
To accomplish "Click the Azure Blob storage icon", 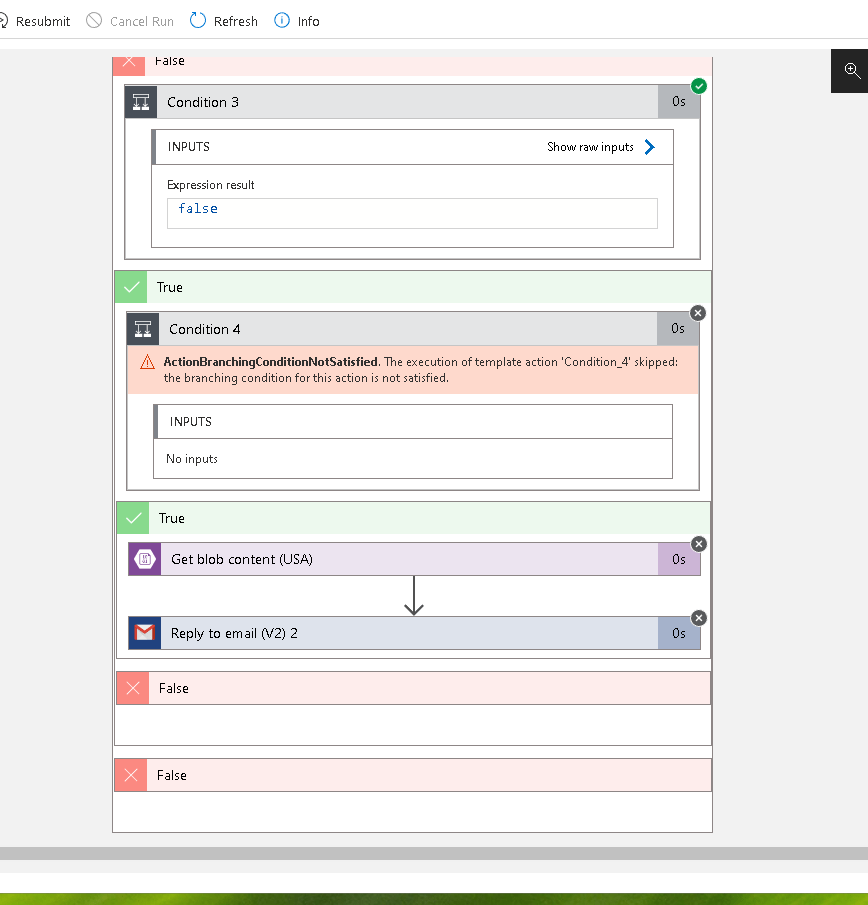I will 145,559.
